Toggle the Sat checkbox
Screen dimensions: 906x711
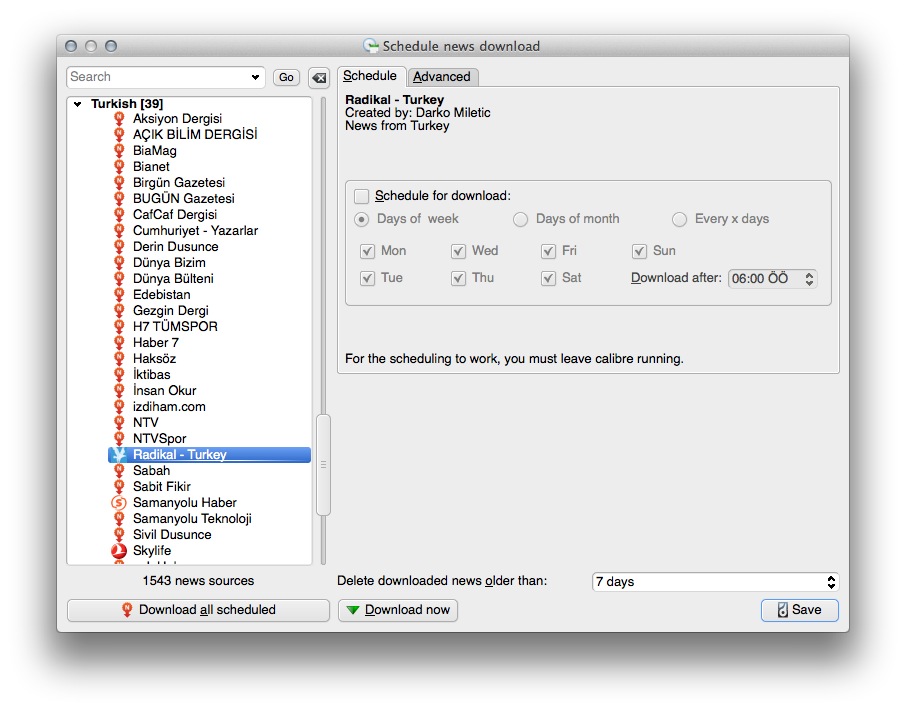(548, 278)
